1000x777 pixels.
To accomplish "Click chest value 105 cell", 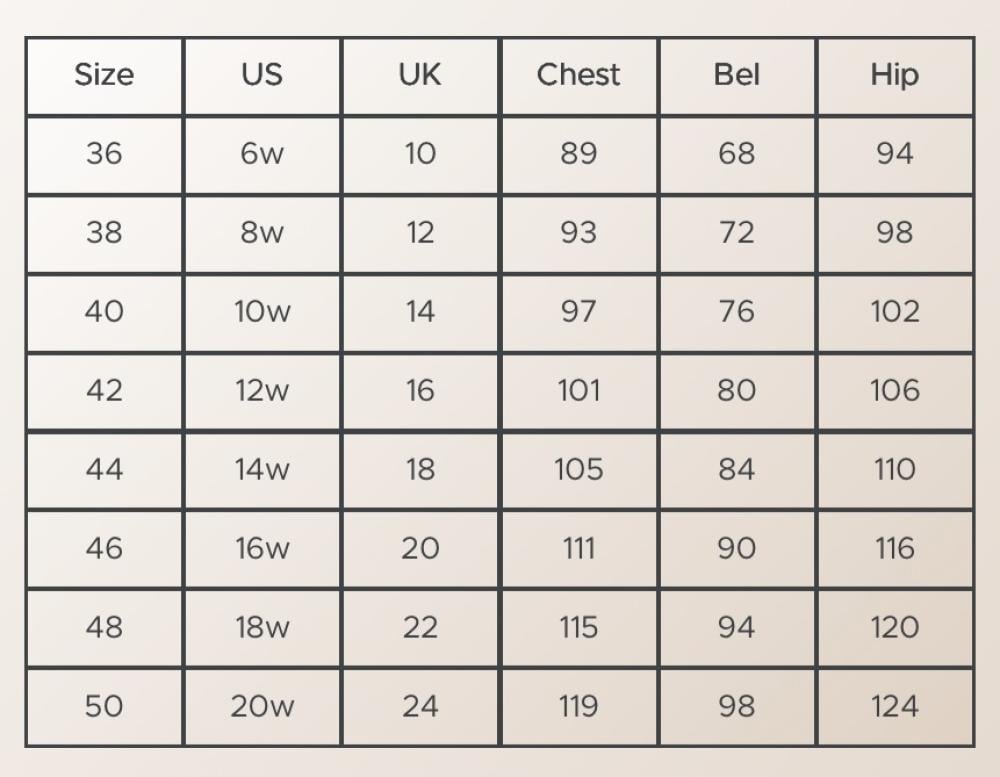I will click(x=578, y=471).
